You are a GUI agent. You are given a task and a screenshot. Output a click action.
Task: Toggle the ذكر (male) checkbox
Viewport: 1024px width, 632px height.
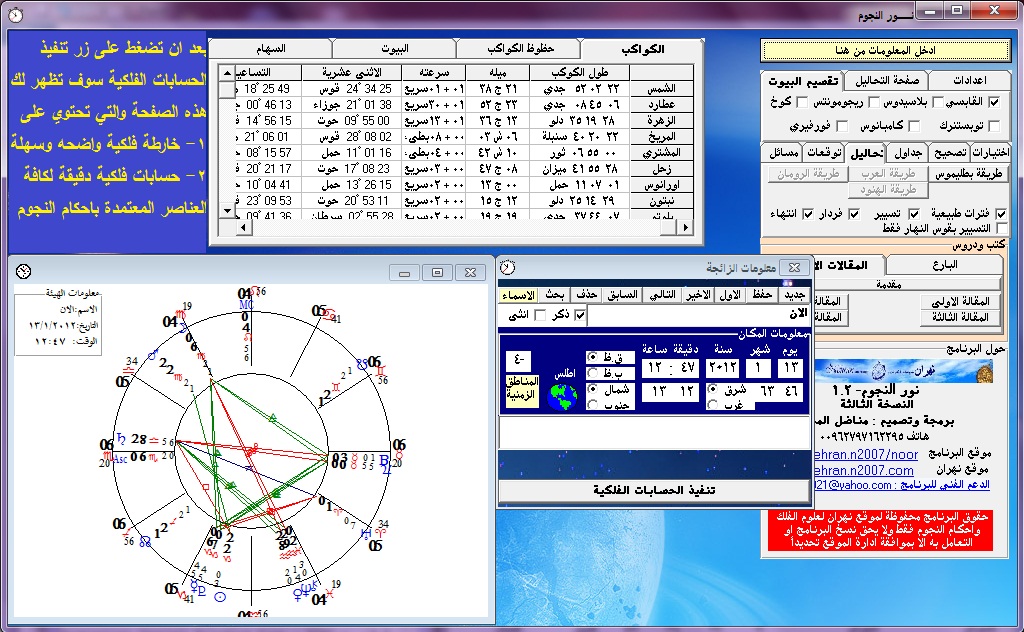click(579, 316)
